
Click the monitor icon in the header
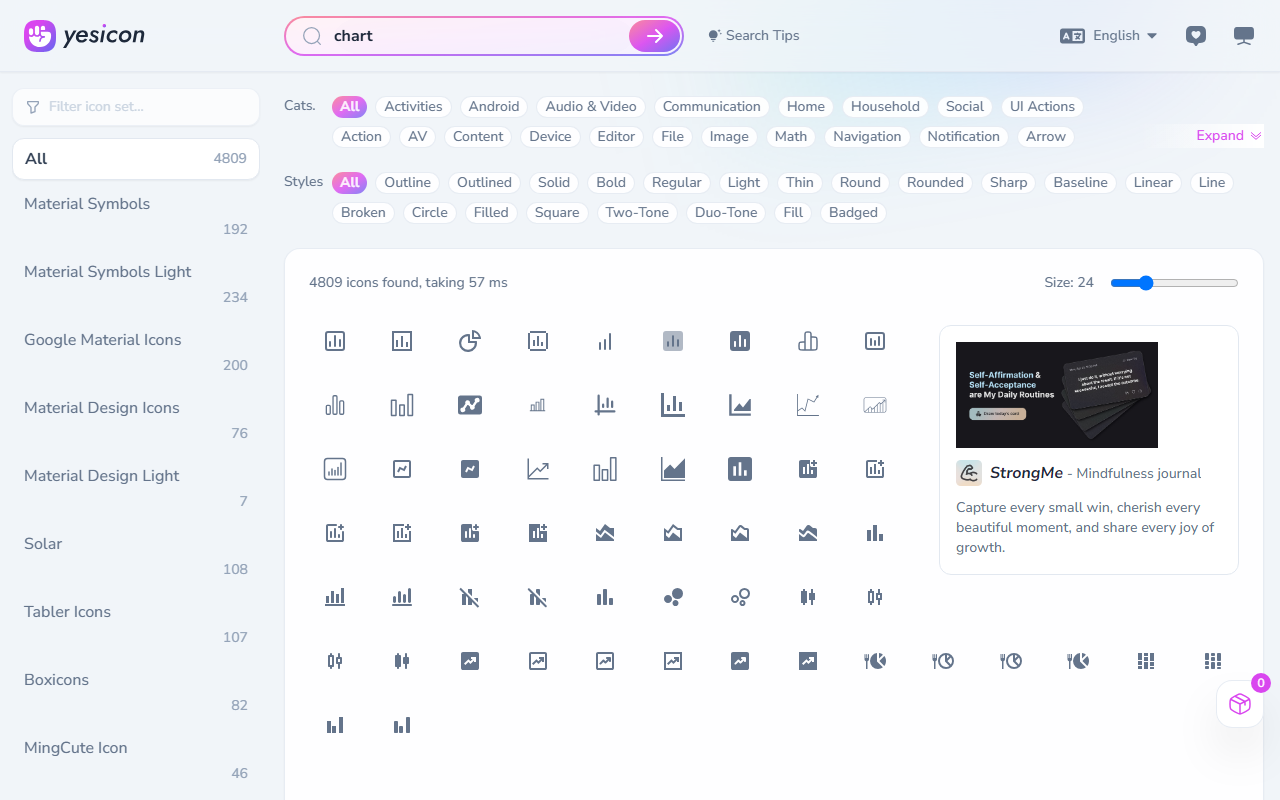pyautogui.click(x=1244, y=36)
